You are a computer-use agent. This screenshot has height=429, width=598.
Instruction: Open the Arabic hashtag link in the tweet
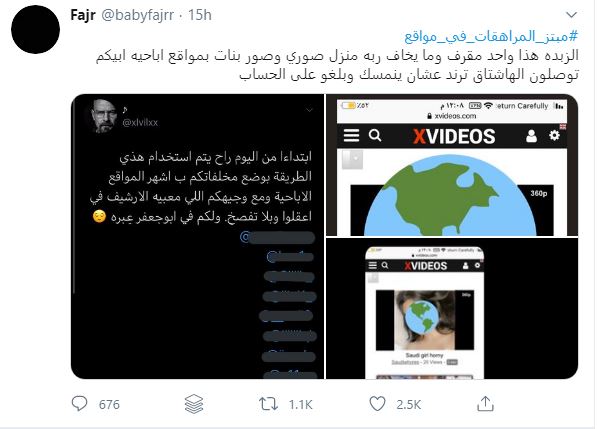tap(491, 37)
